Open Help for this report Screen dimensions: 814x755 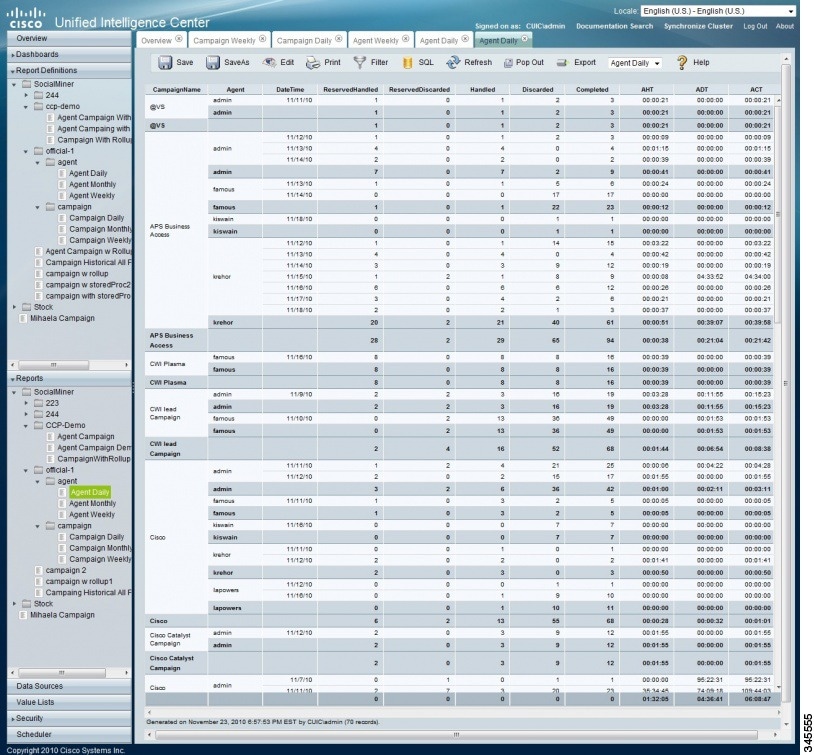(695, 62)
